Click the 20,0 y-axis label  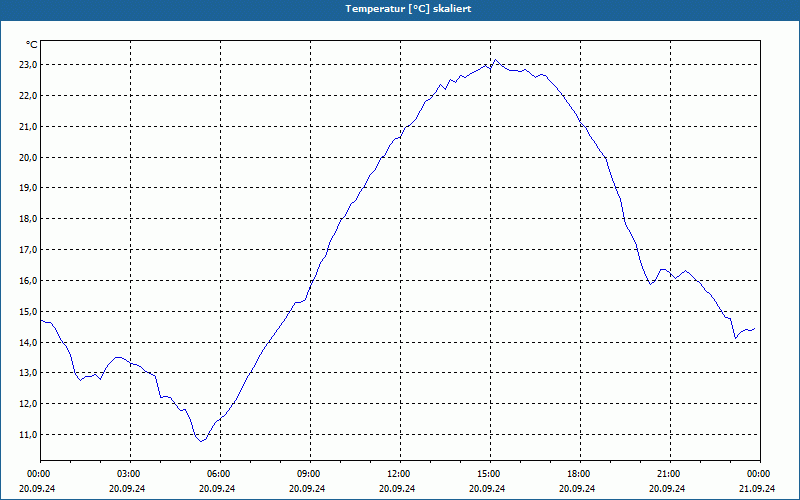click(x=28, y=157)
